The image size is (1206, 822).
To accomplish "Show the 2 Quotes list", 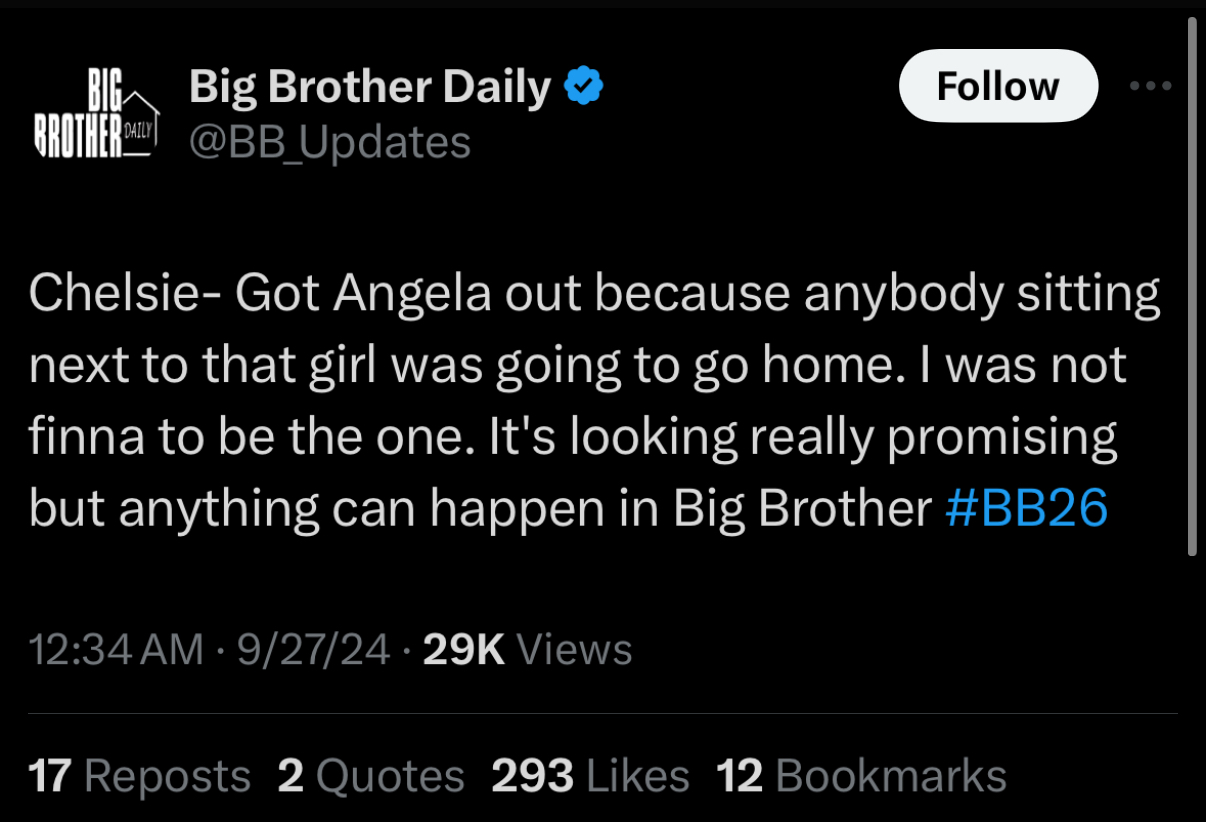I will [x=371, y=777].
